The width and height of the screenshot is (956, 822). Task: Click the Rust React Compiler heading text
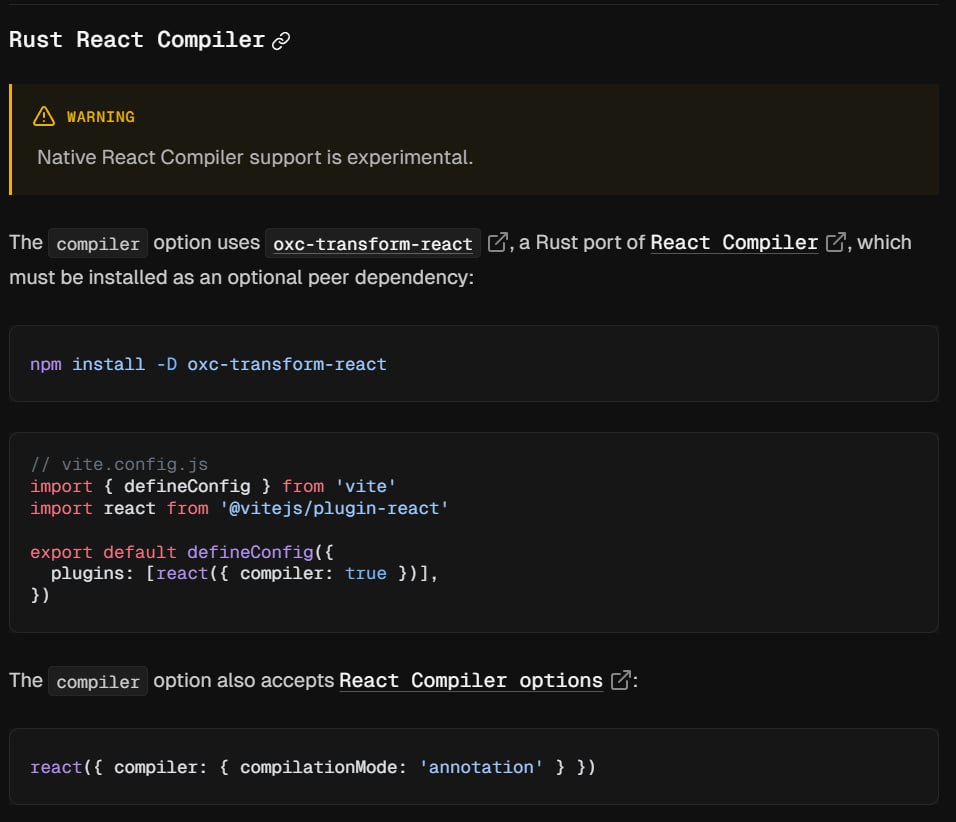tap(137, 40)
